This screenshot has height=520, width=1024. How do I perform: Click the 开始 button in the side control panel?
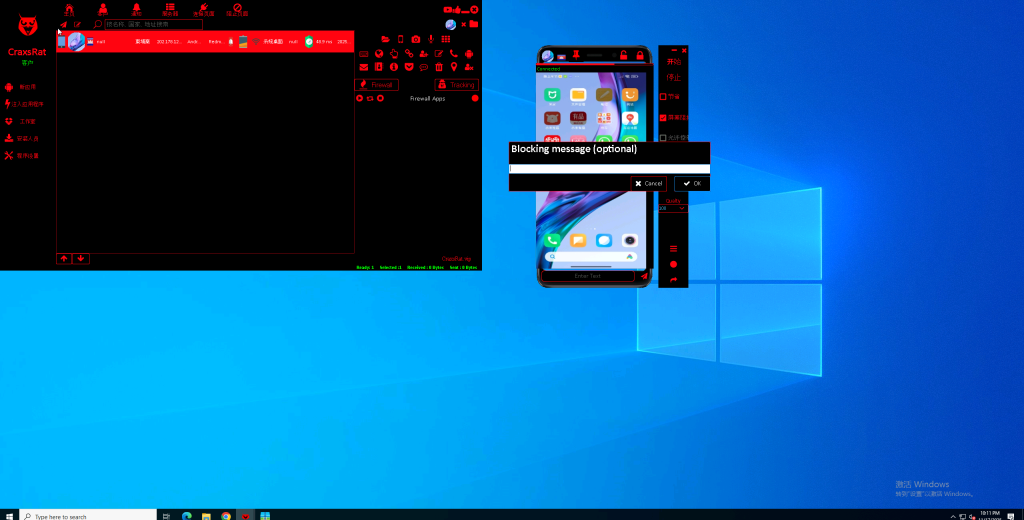pyautogui.click(x=673, y=62)
